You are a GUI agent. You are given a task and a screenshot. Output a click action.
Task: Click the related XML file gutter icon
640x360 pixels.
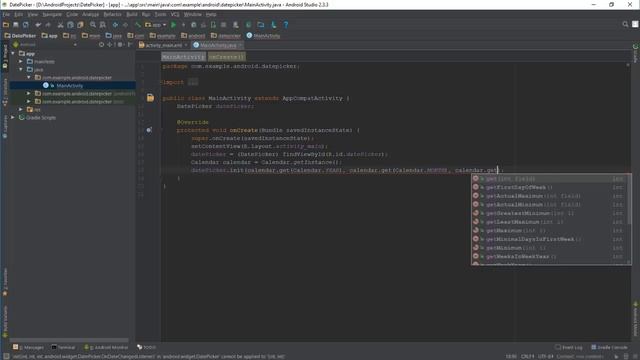150,98
